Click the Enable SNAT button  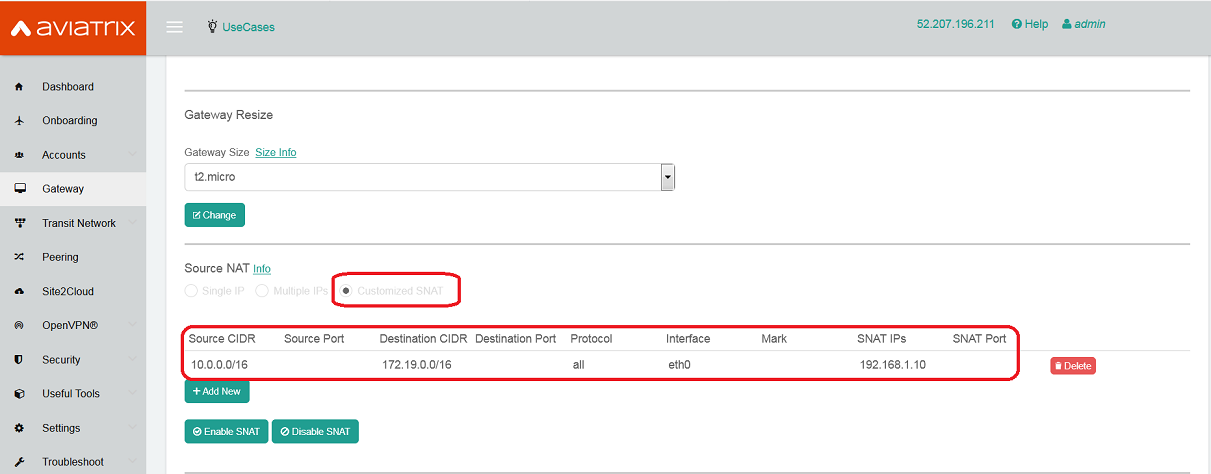[x=225, y=432]
